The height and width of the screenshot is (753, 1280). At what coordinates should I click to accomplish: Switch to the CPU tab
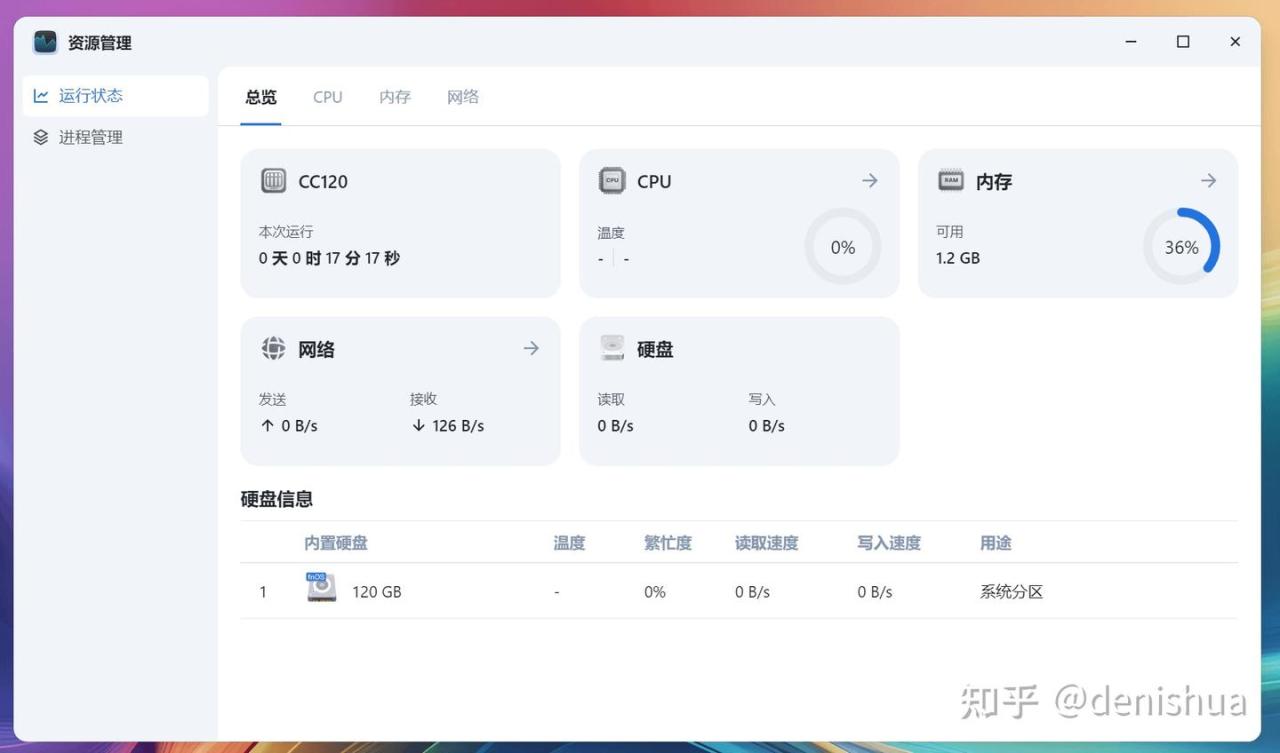[x=327, y=97]
